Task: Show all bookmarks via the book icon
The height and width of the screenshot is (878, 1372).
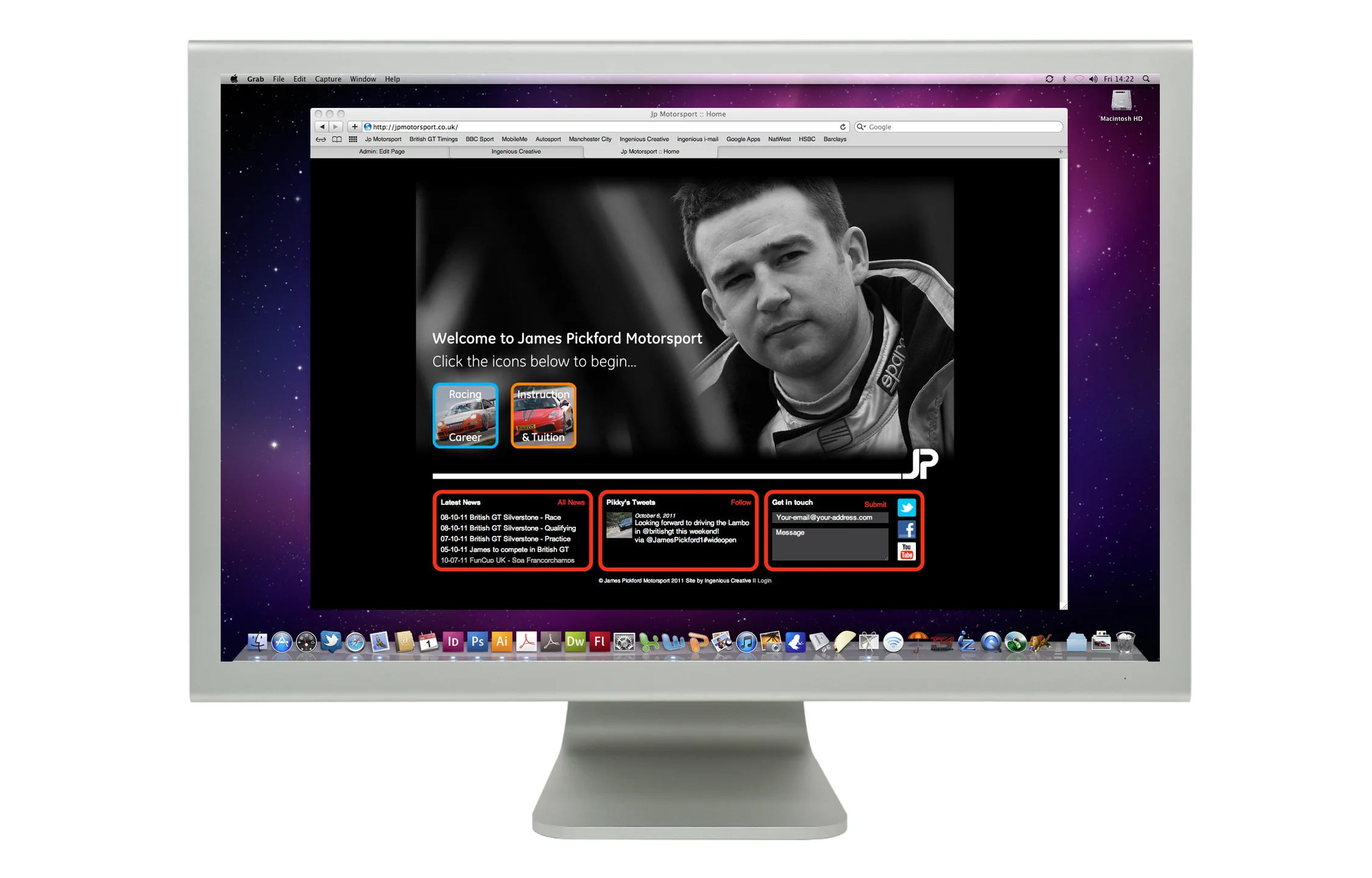Action: point(337,140)
